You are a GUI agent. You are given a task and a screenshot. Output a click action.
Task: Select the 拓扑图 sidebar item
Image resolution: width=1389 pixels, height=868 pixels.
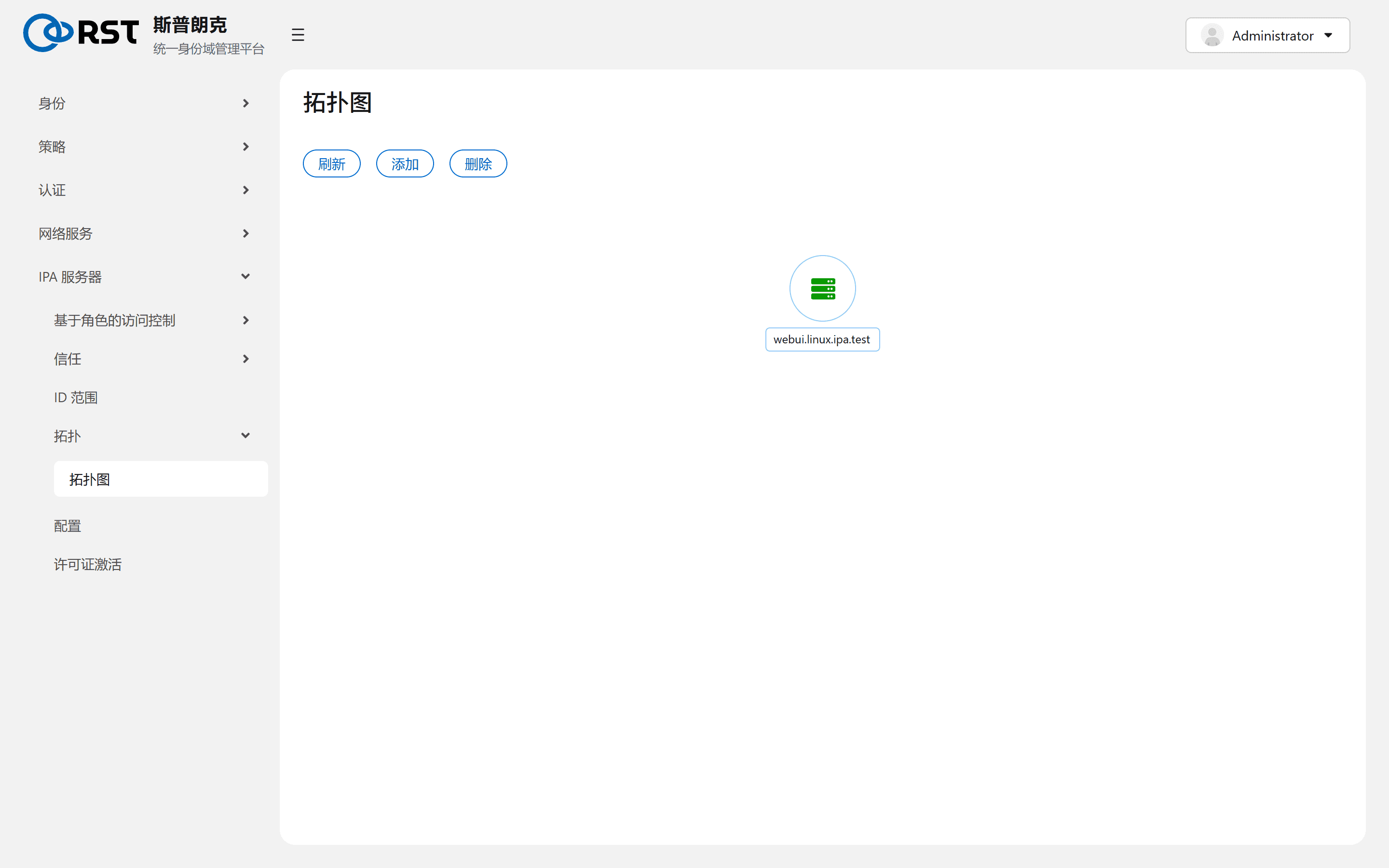[161, 479]
